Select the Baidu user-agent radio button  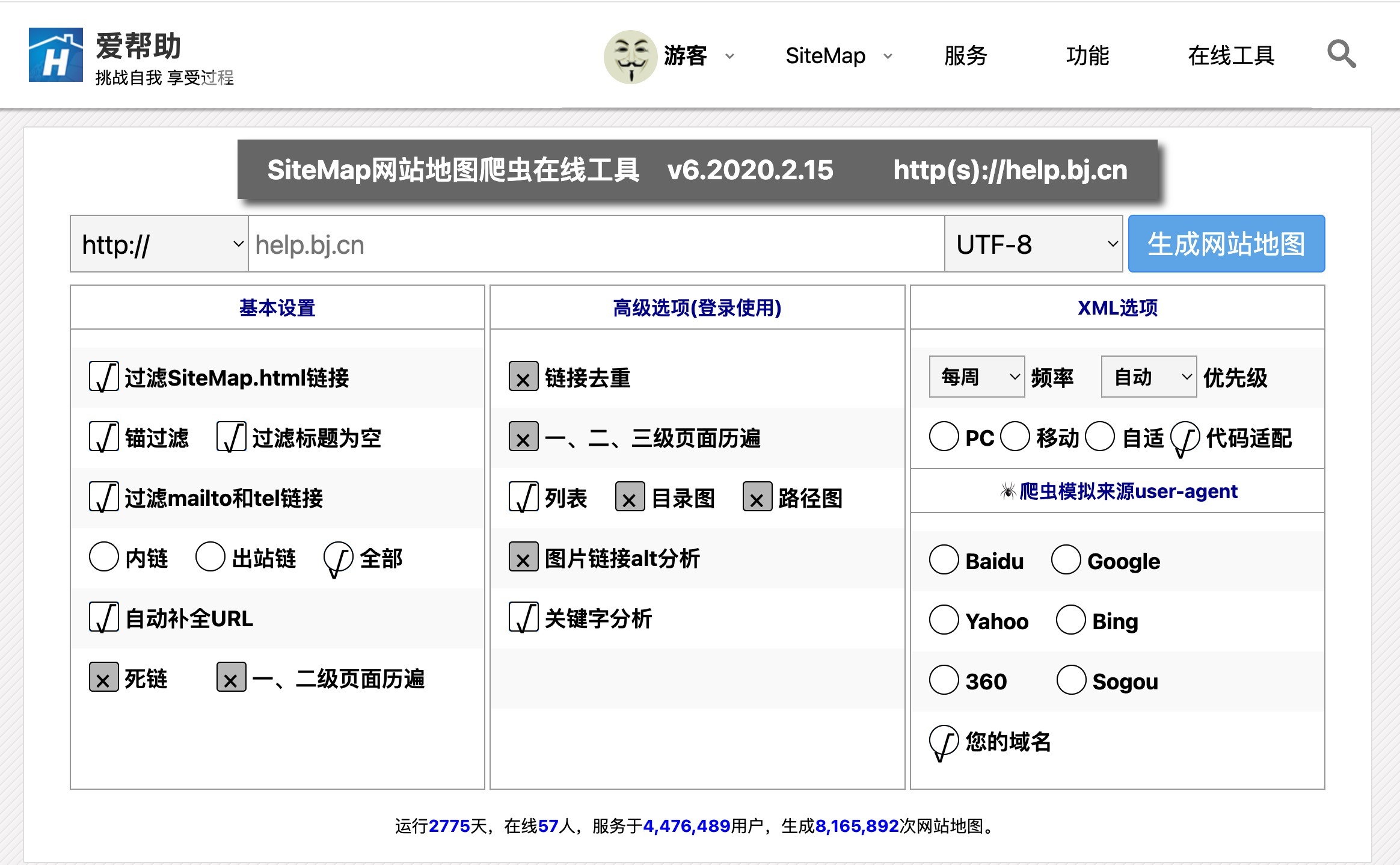point(944,559)
